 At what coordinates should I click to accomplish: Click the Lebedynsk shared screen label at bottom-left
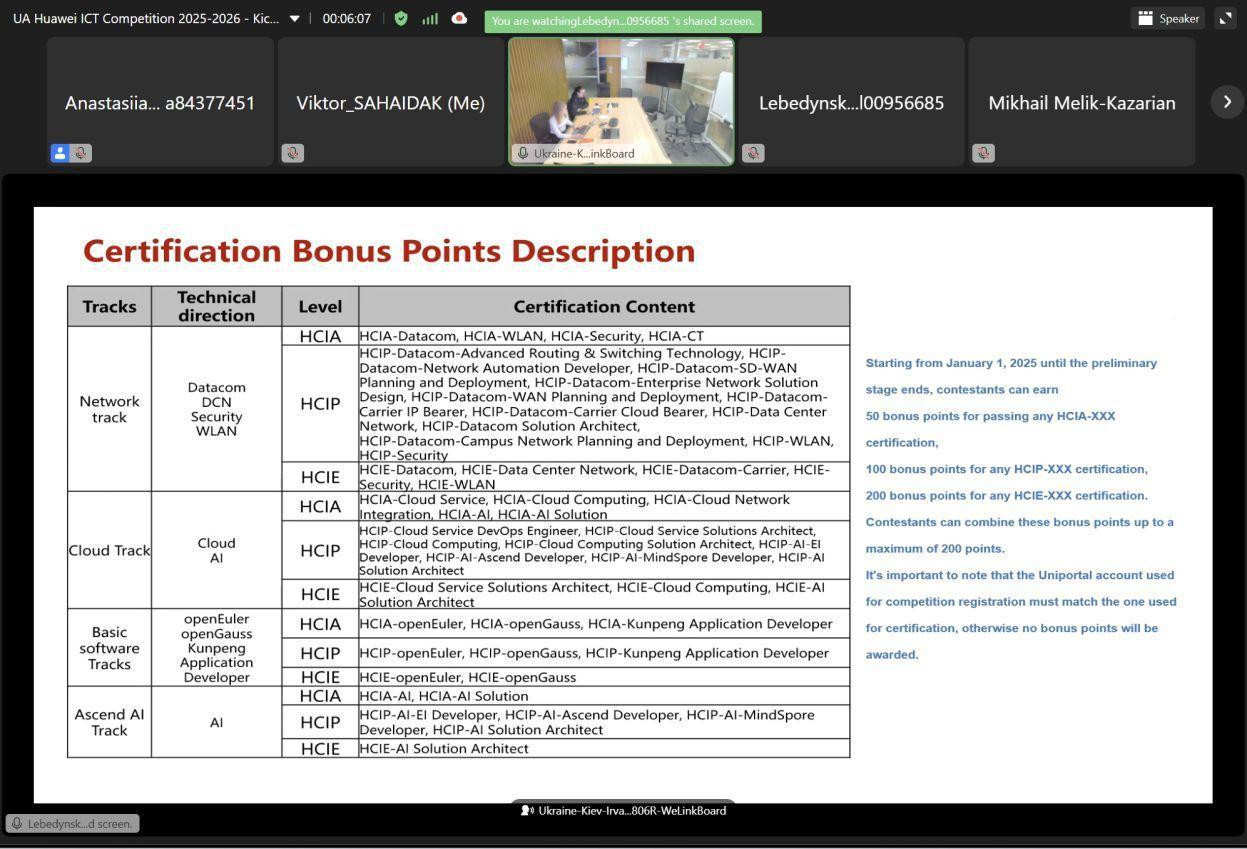click(72, 824)
